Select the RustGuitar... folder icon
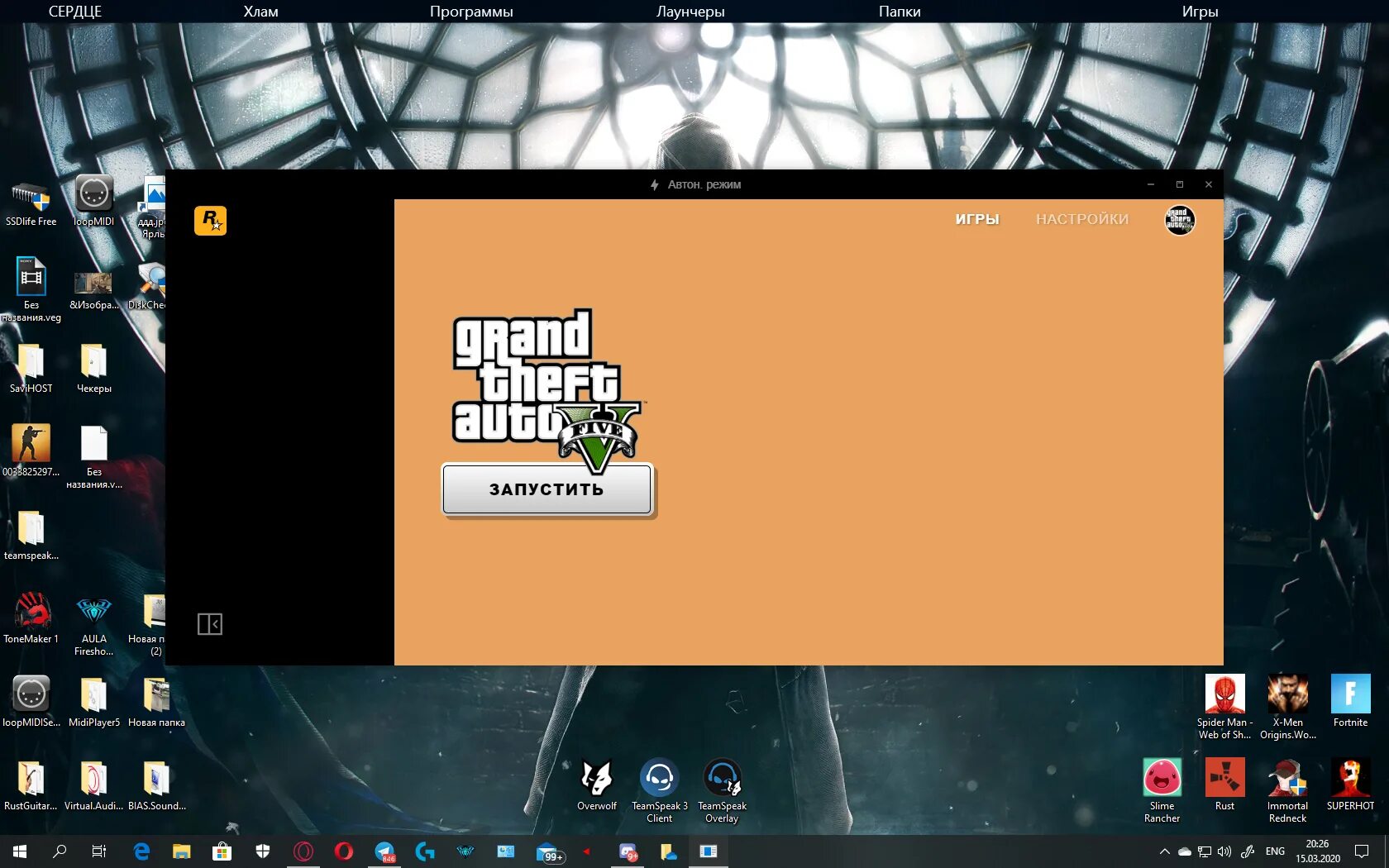 pos(31,785)
